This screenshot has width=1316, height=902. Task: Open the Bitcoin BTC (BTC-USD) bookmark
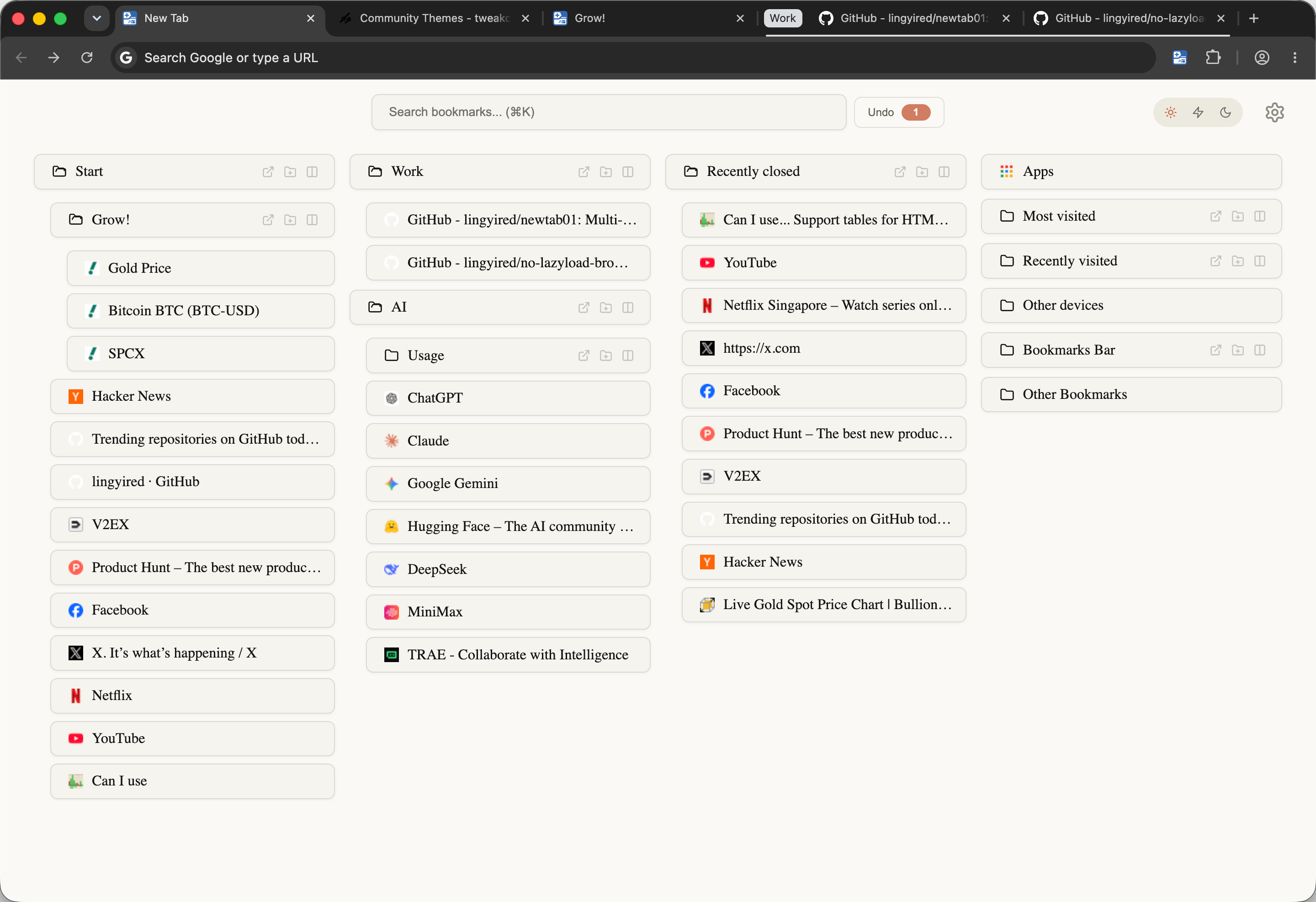click(x=201, y=311)
